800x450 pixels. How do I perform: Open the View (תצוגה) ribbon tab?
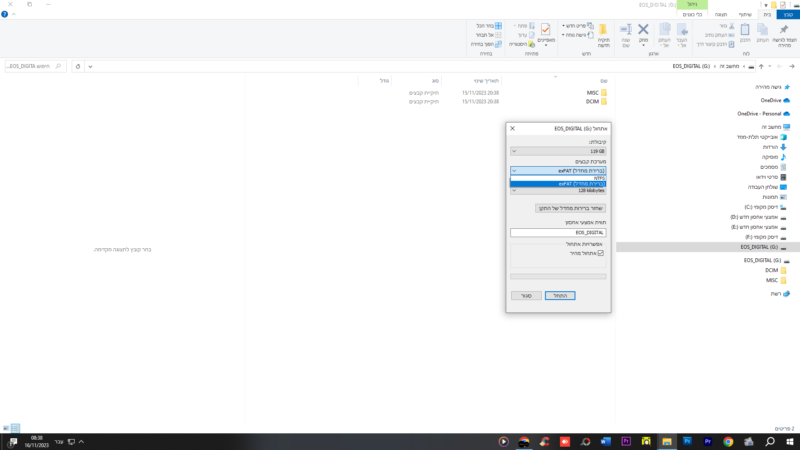[x=721, y=14]
